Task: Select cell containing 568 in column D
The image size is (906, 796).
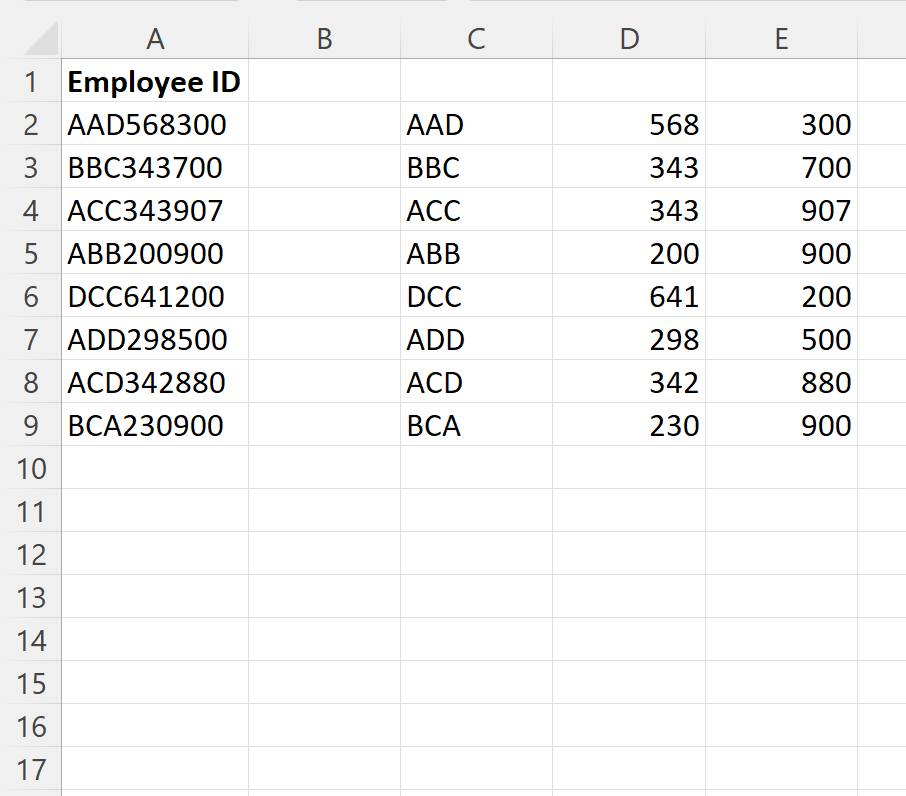Action: (x=629, y=125)
